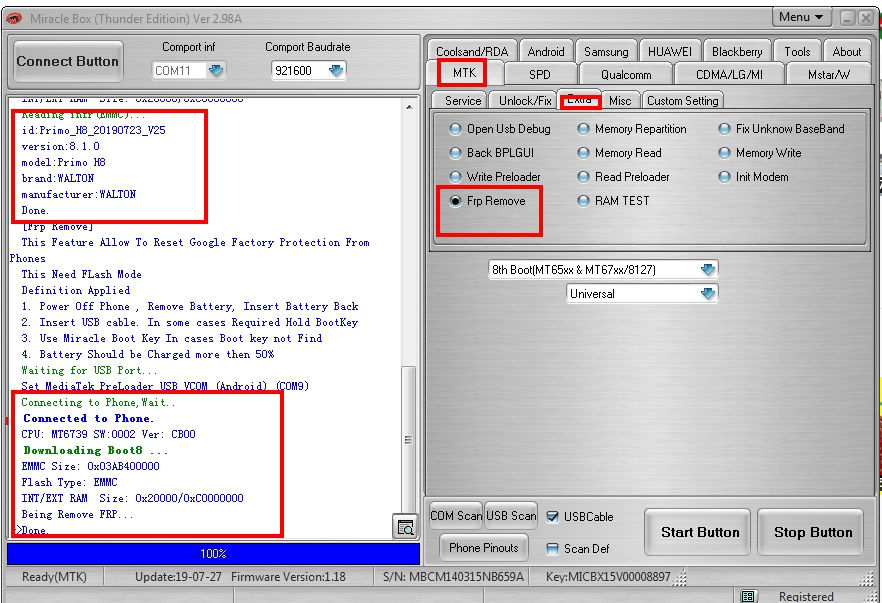
Task: Click the S/N serial number in status bar
Action: (x=453, y=577)
